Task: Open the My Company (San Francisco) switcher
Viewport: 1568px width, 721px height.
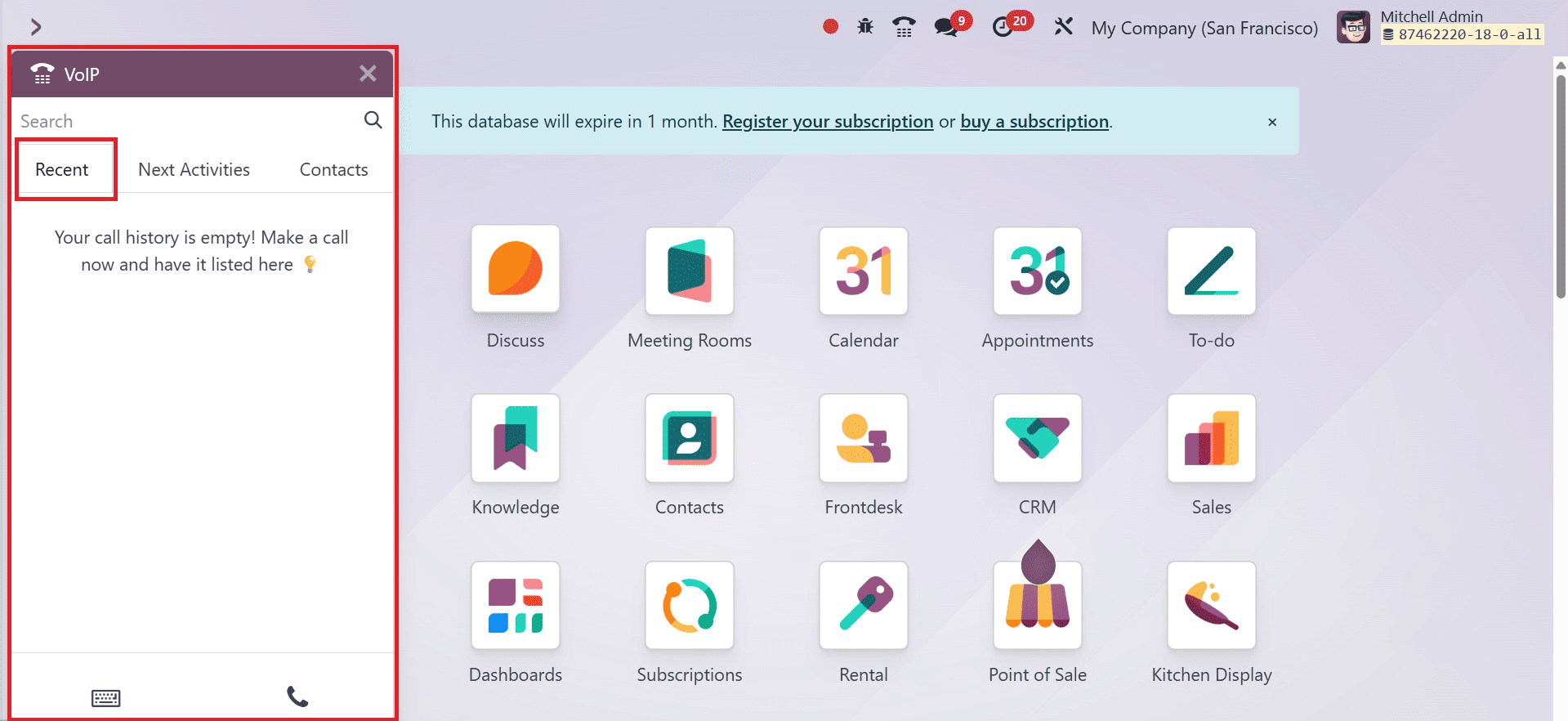Action: click(1204, 28)
